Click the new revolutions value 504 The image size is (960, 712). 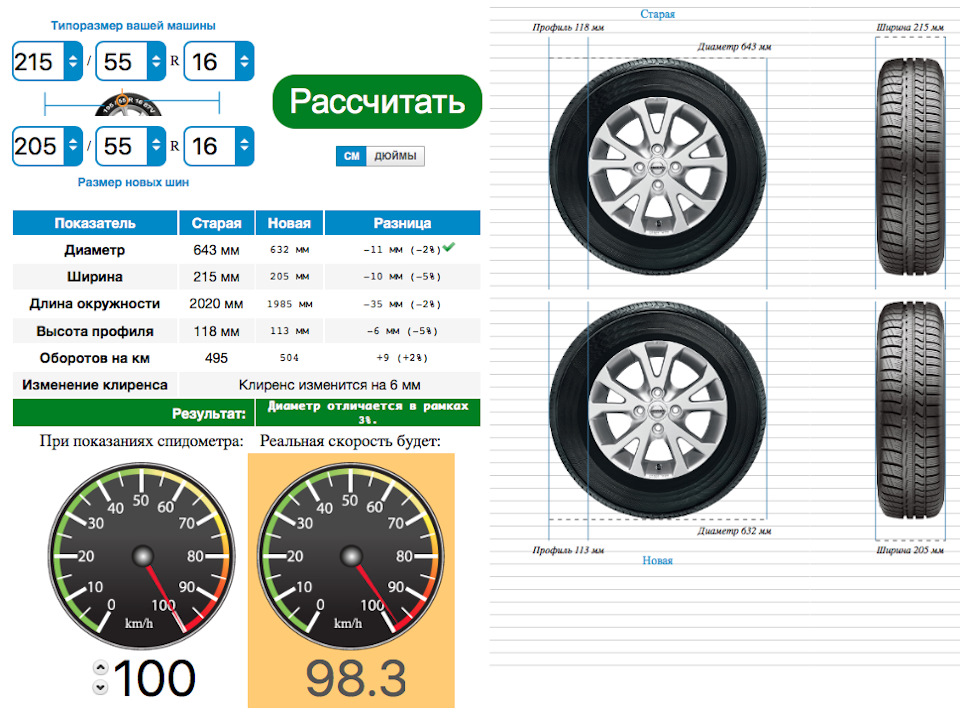click(289, 358)
